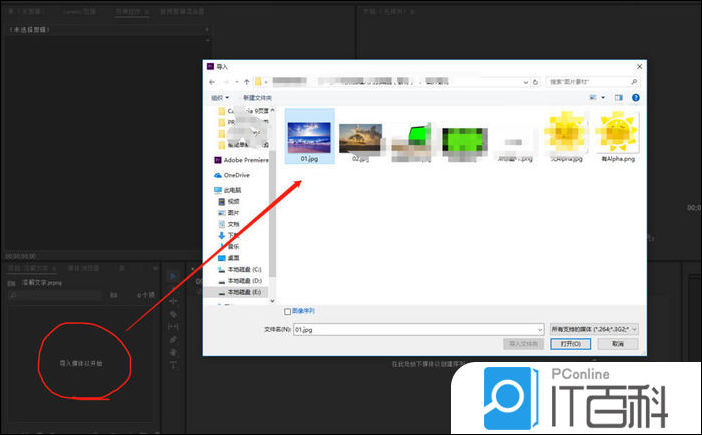Select the Hand tool in the toolbar
The image size is (702, 435).
pyautogui.click(x=172, y=352)
